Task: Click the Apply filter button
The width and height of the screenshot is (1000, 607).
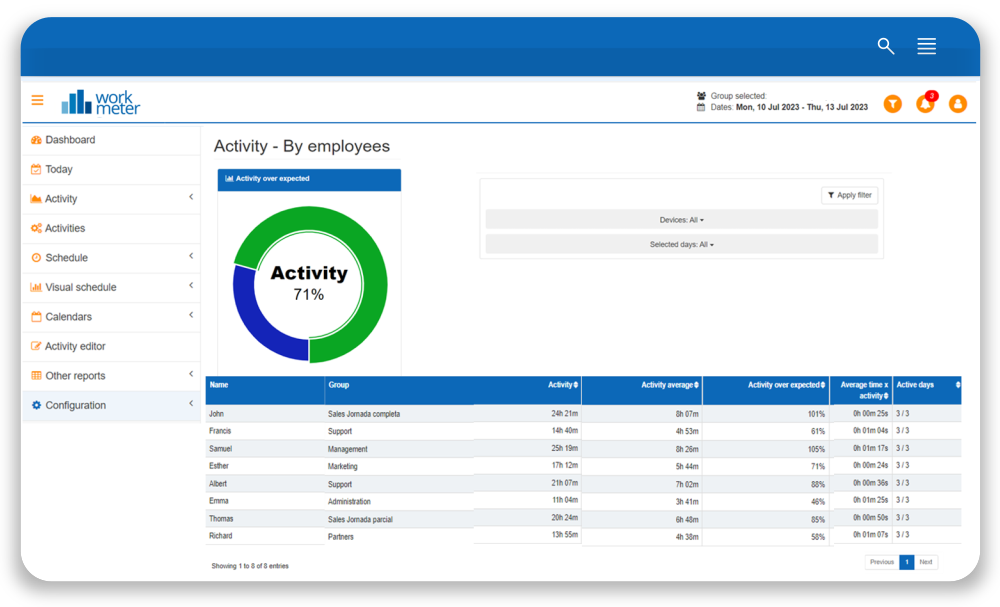Action: tap(849, 195)
